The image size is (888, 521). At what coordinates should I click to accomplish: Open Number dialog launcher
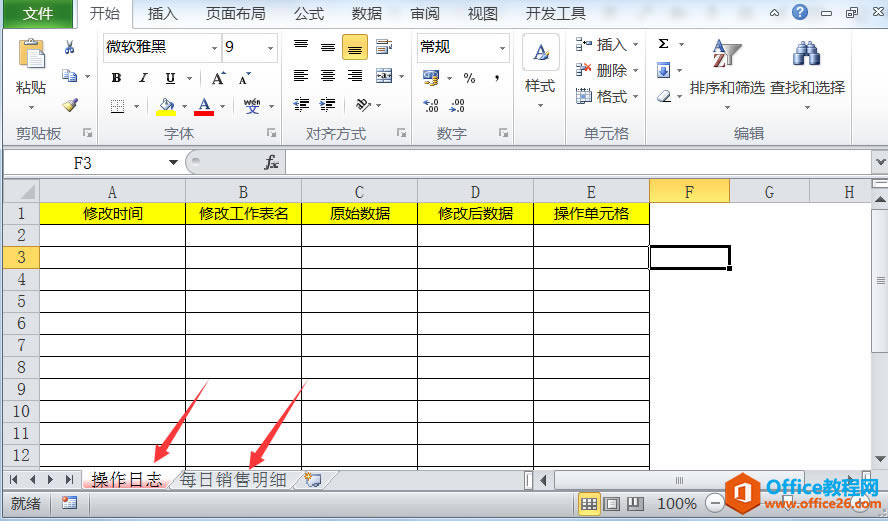503,133
